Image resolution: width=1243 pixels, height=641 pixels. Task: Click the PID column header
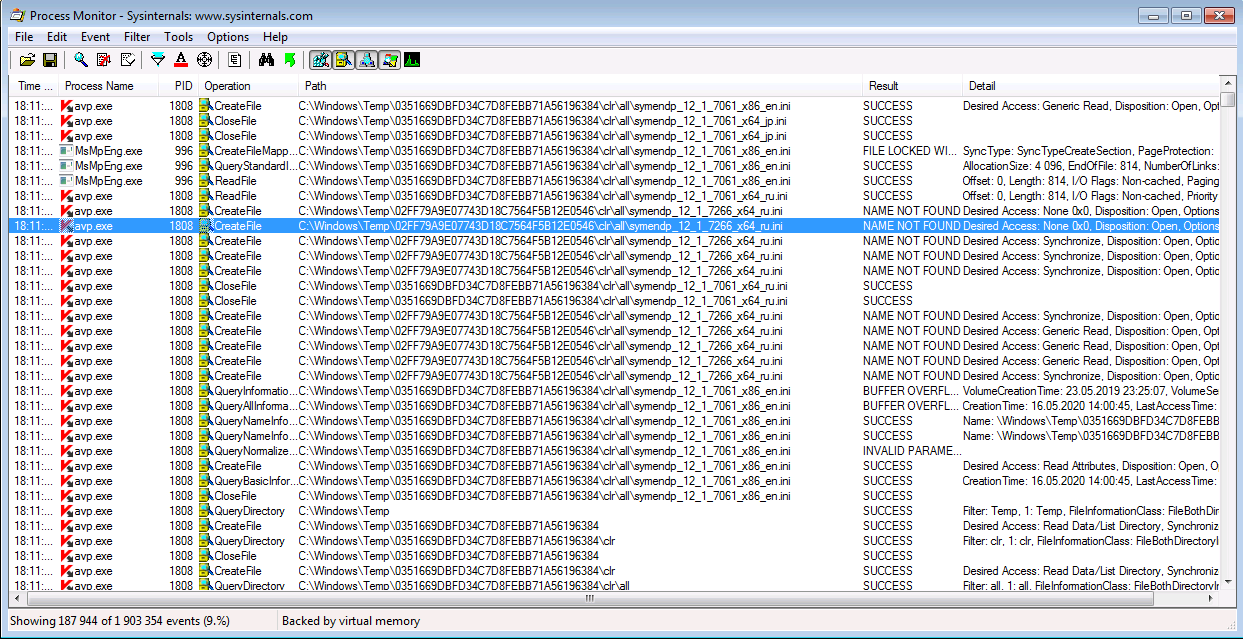[178, 86]
